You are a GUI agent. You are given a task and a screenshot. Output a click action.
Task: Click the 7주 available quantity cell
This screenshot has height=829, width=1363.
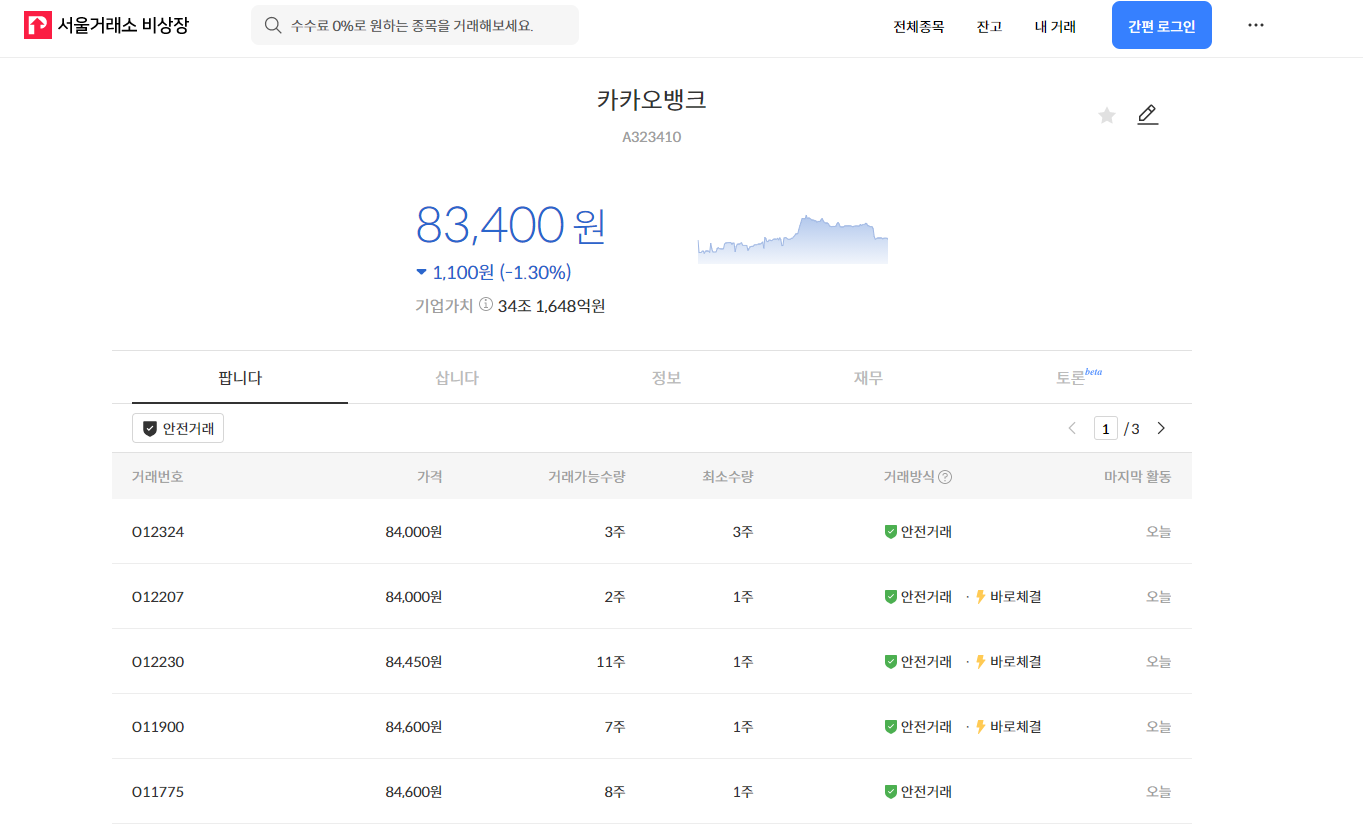[615, 727]
